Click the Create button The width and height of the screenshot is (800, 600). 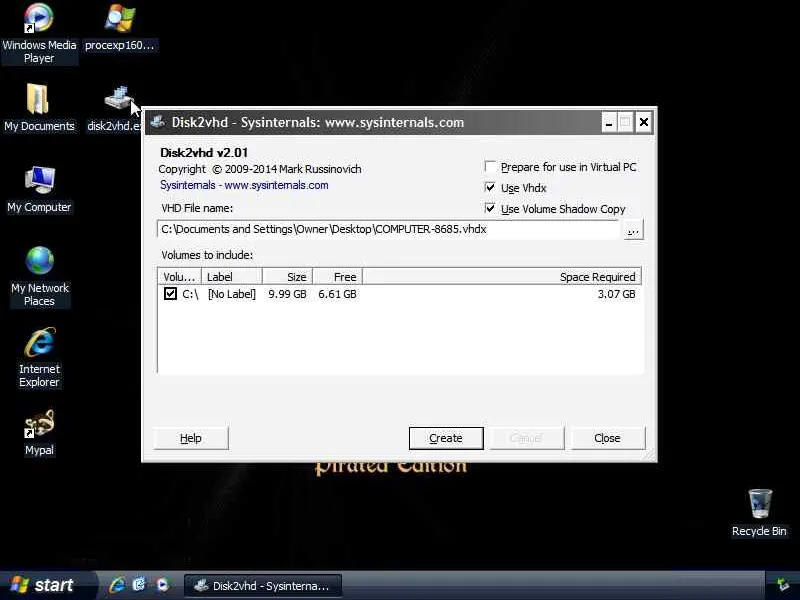pyautogui.click(x=446, y=438)
